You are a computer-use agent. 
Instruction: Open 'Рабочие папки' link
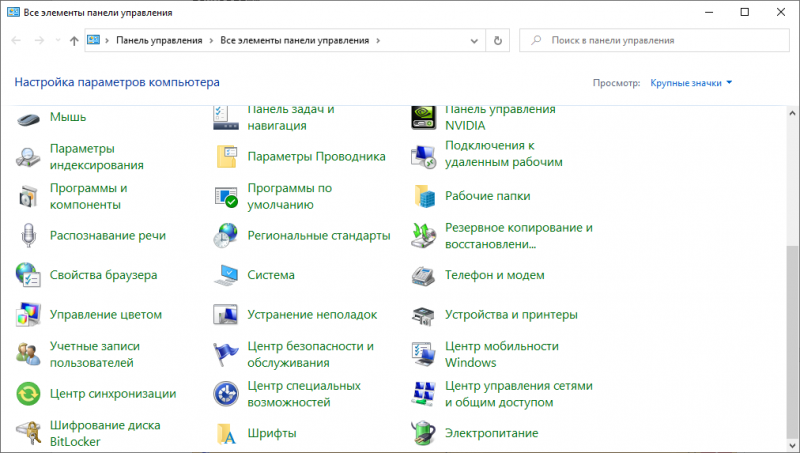tap(487, 196)
